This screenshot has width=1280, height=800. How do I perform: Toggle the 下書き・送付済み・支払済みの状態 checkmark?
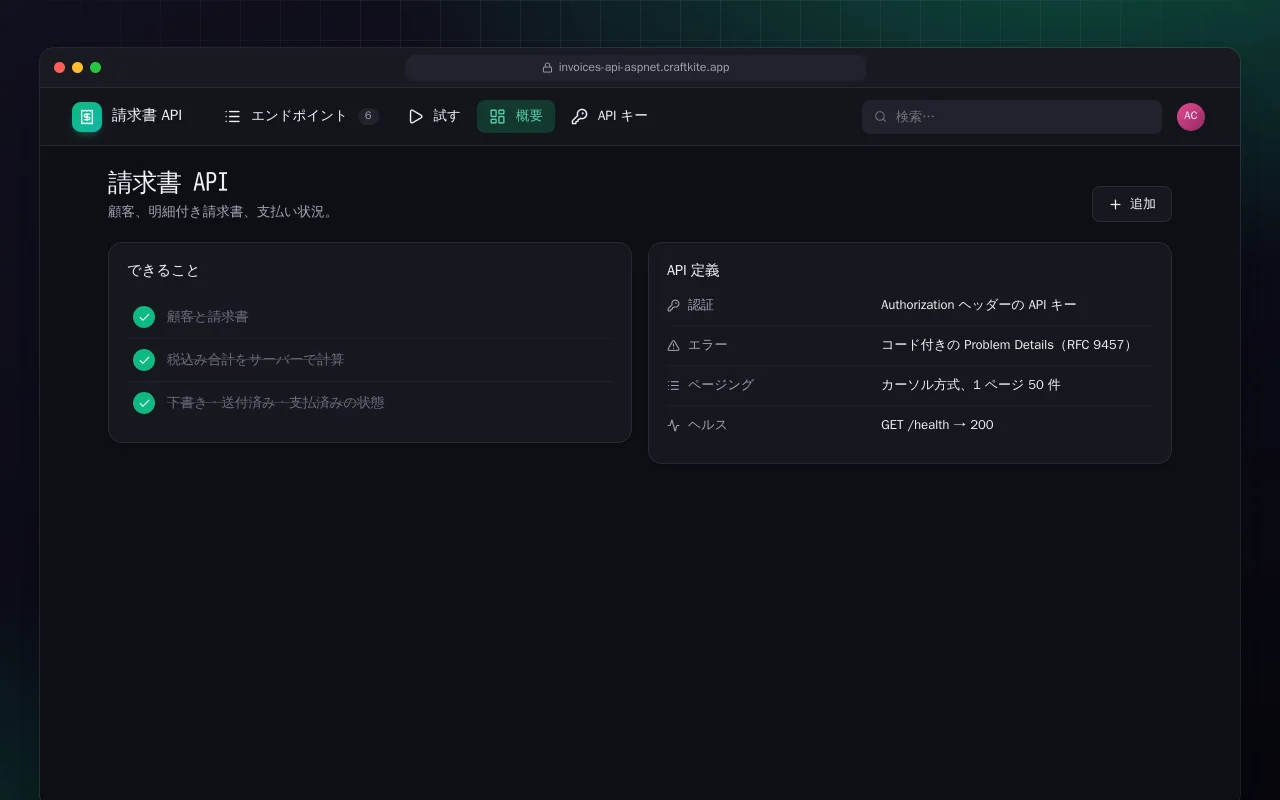click(x=144, y=403)
